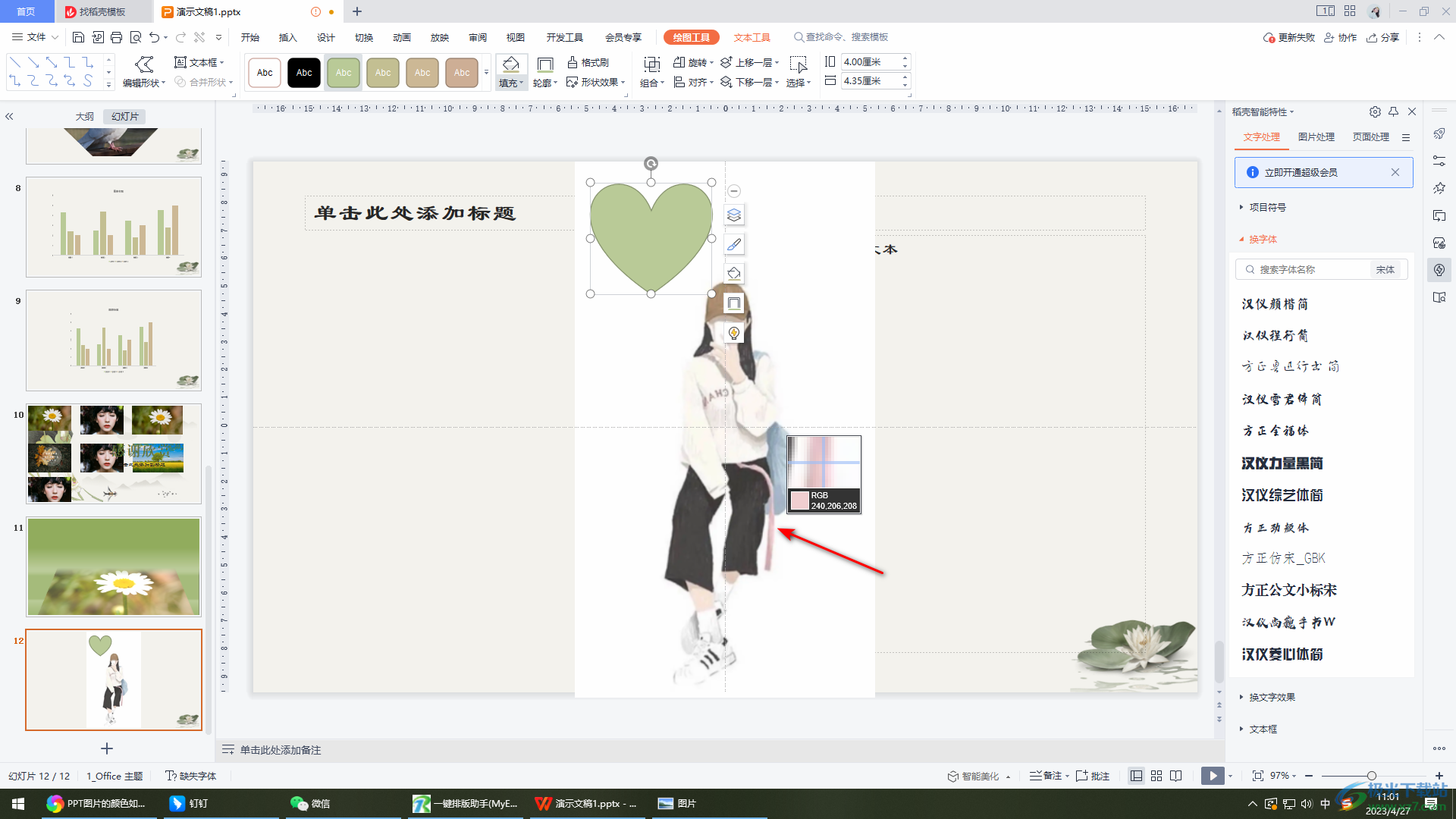Open the 动画 ribbon tab
Viewport: 1456px width, 819px height.
[402, 37]
